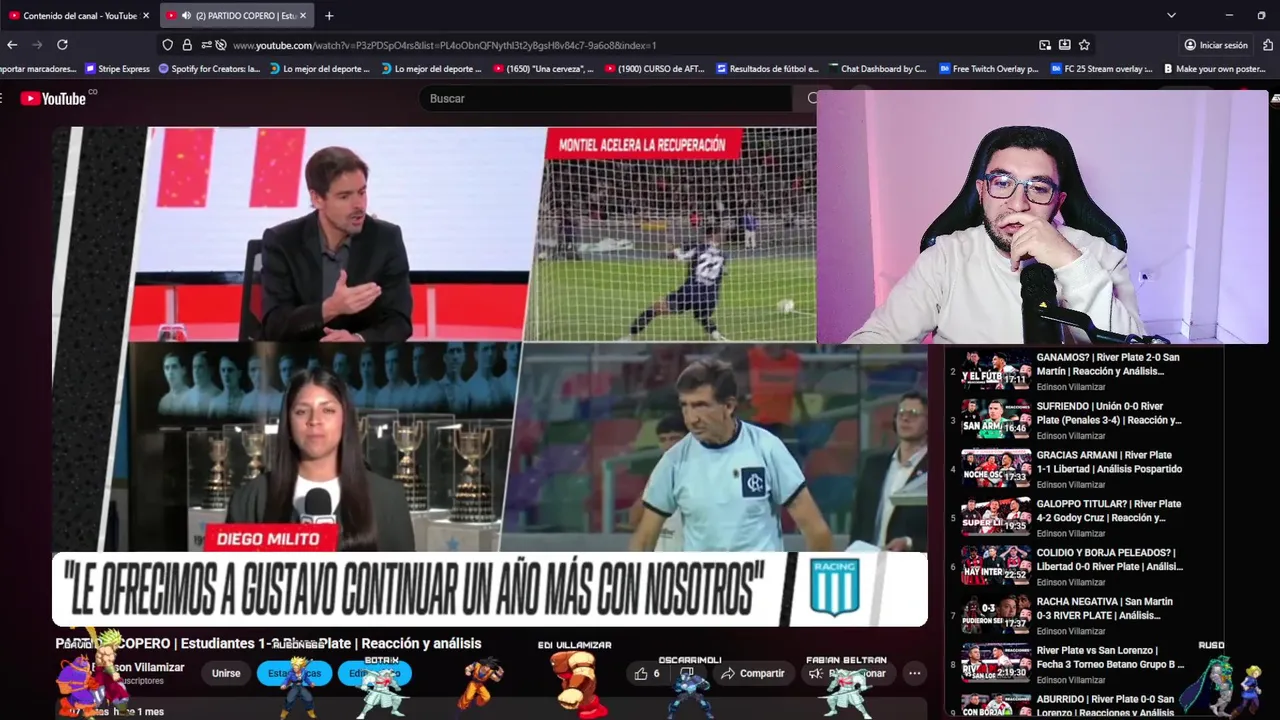
Task: Select the 16:46 thumbnail of SUFRIENDO video
Action: click(996, 419)
